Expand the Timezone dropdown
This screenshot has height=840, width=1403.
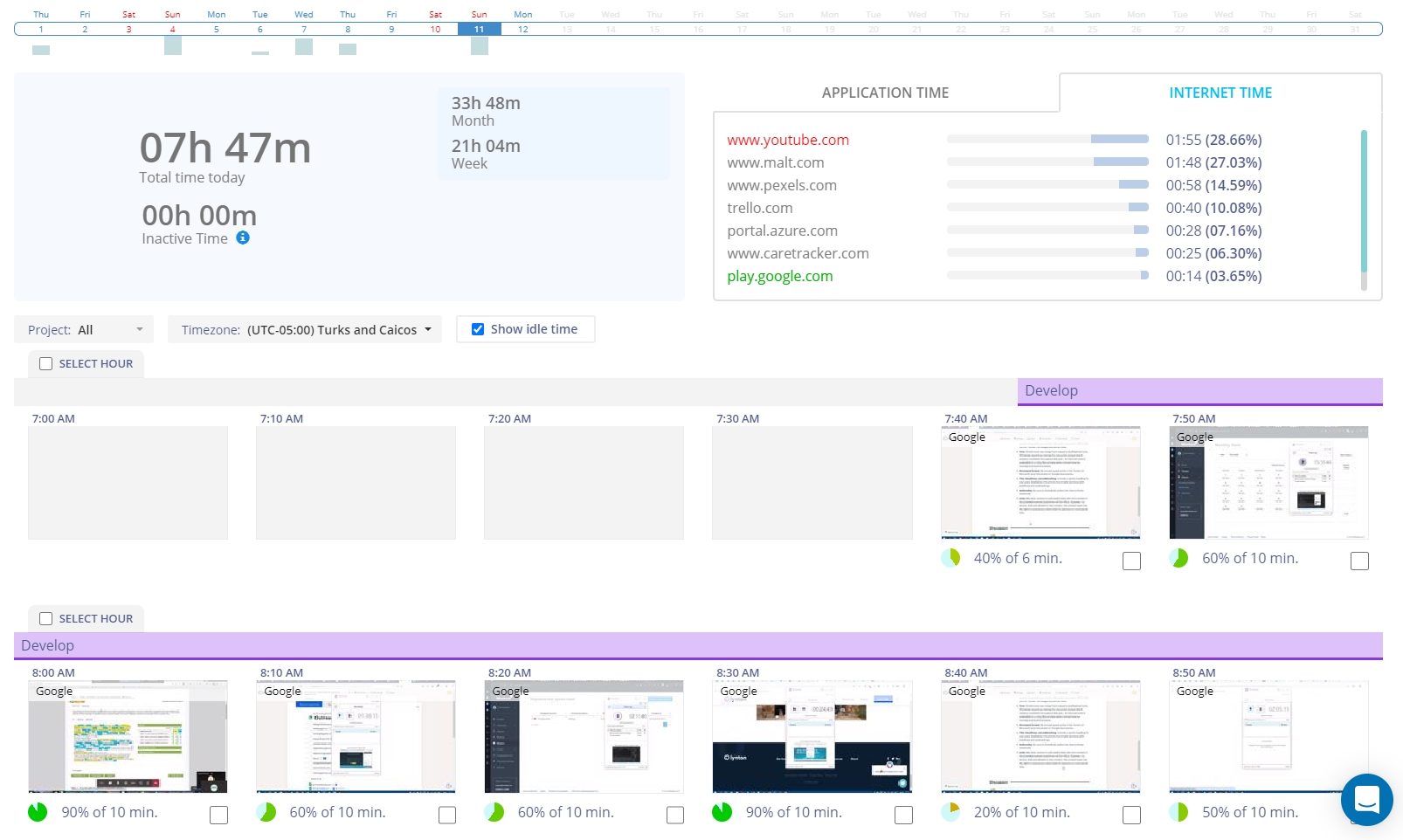(306, 330)
